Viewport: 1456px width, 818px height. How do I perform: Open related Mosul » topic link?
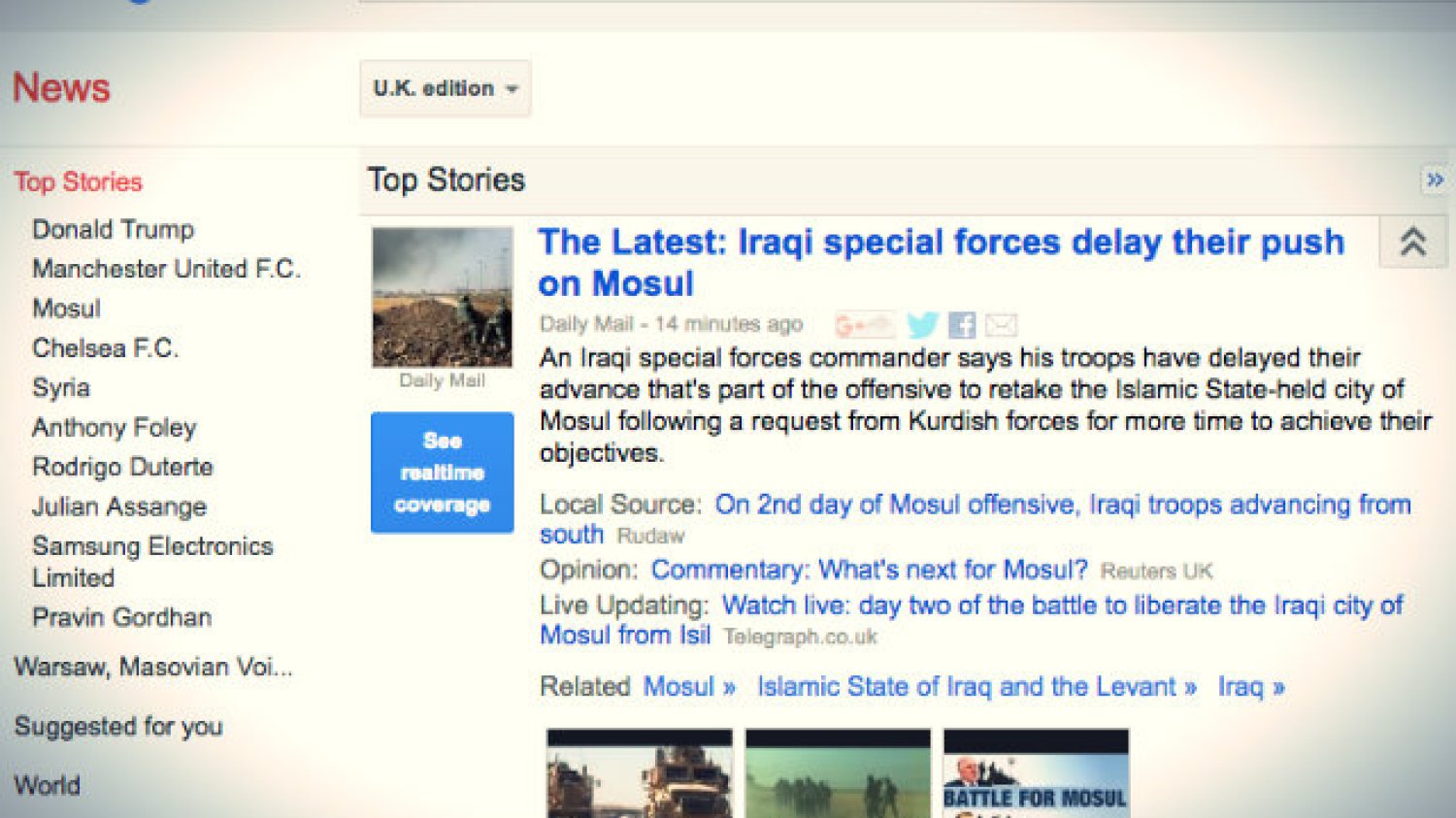[689, 687]
